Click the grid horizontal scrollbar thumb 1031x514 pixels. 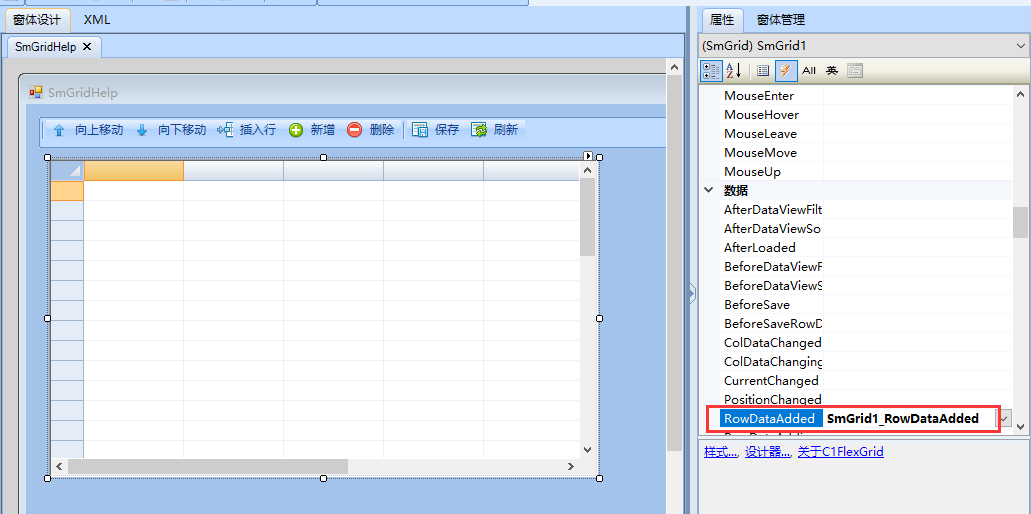[x=208, y=466]
